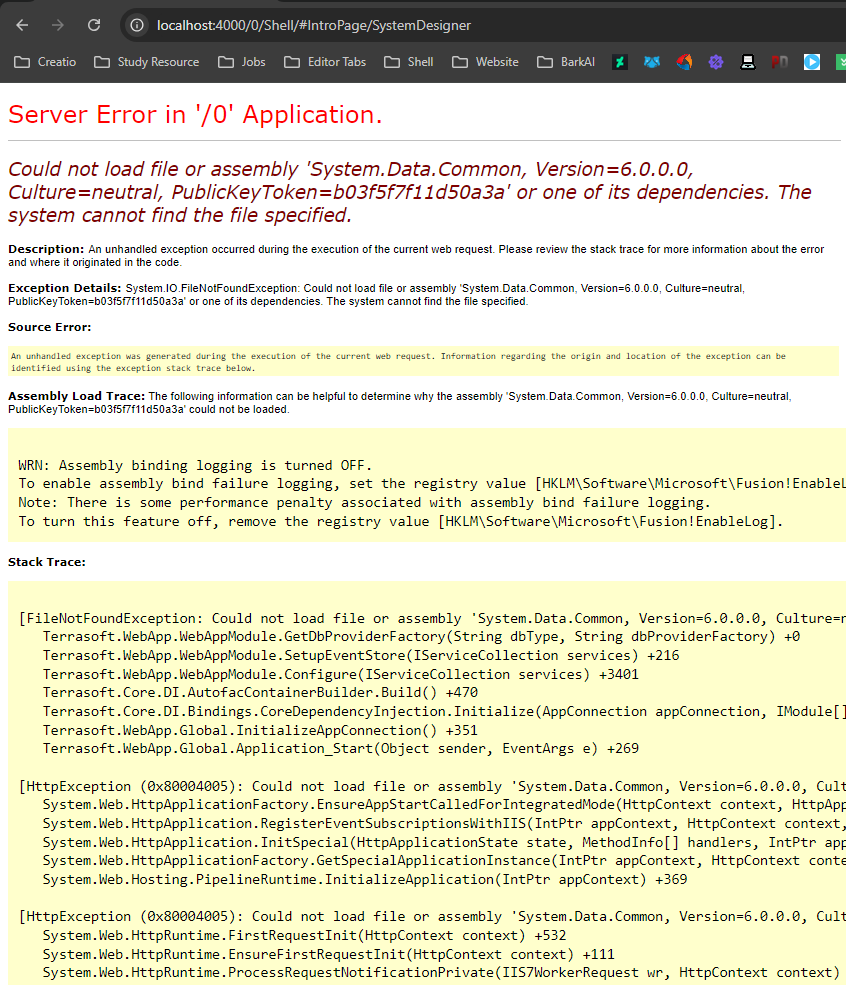View site information icon beside the URL

[137, 25]
